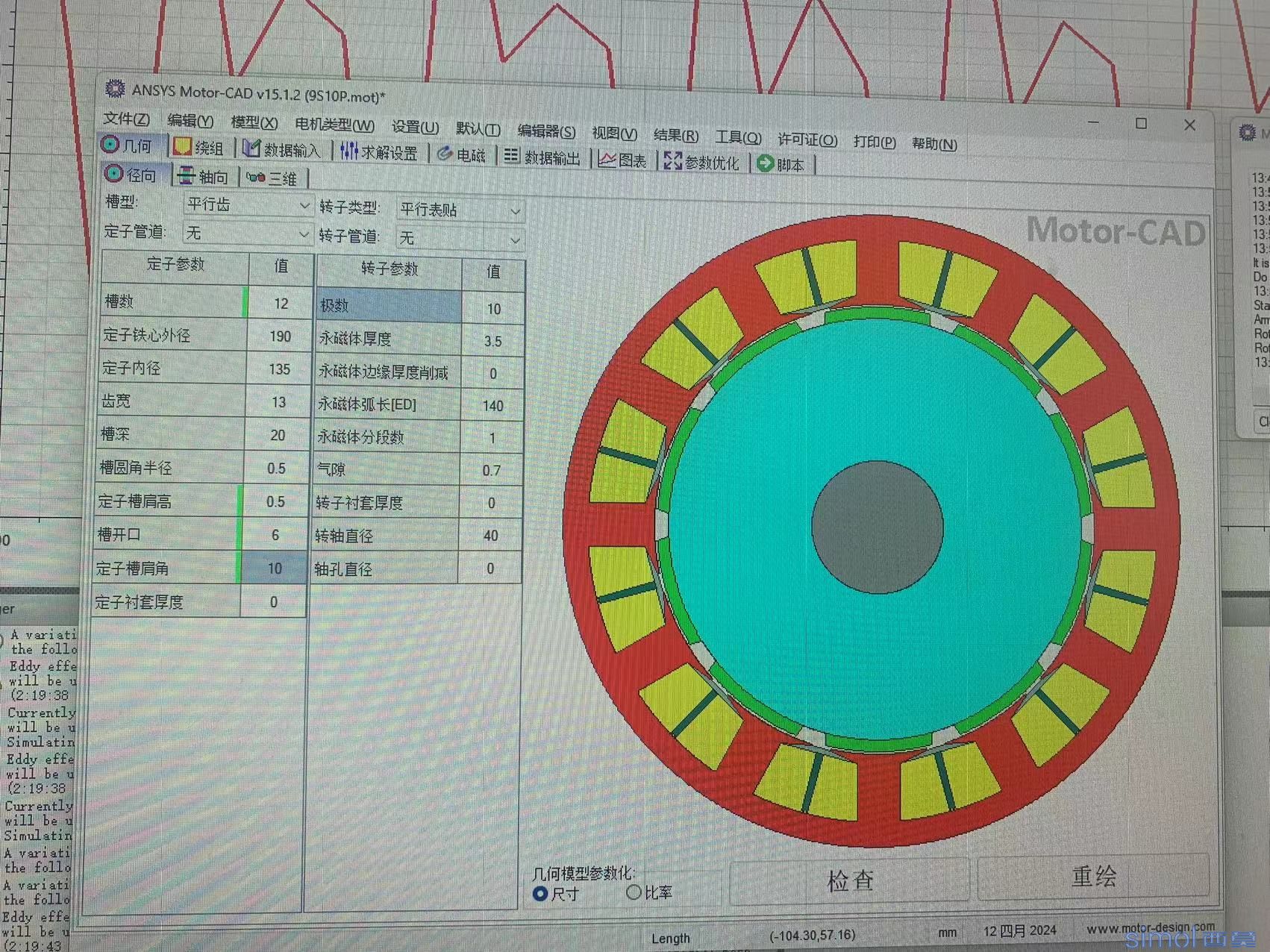Open the 绕组 winding tab
The image size is (1270, 952).
point(199,148)
